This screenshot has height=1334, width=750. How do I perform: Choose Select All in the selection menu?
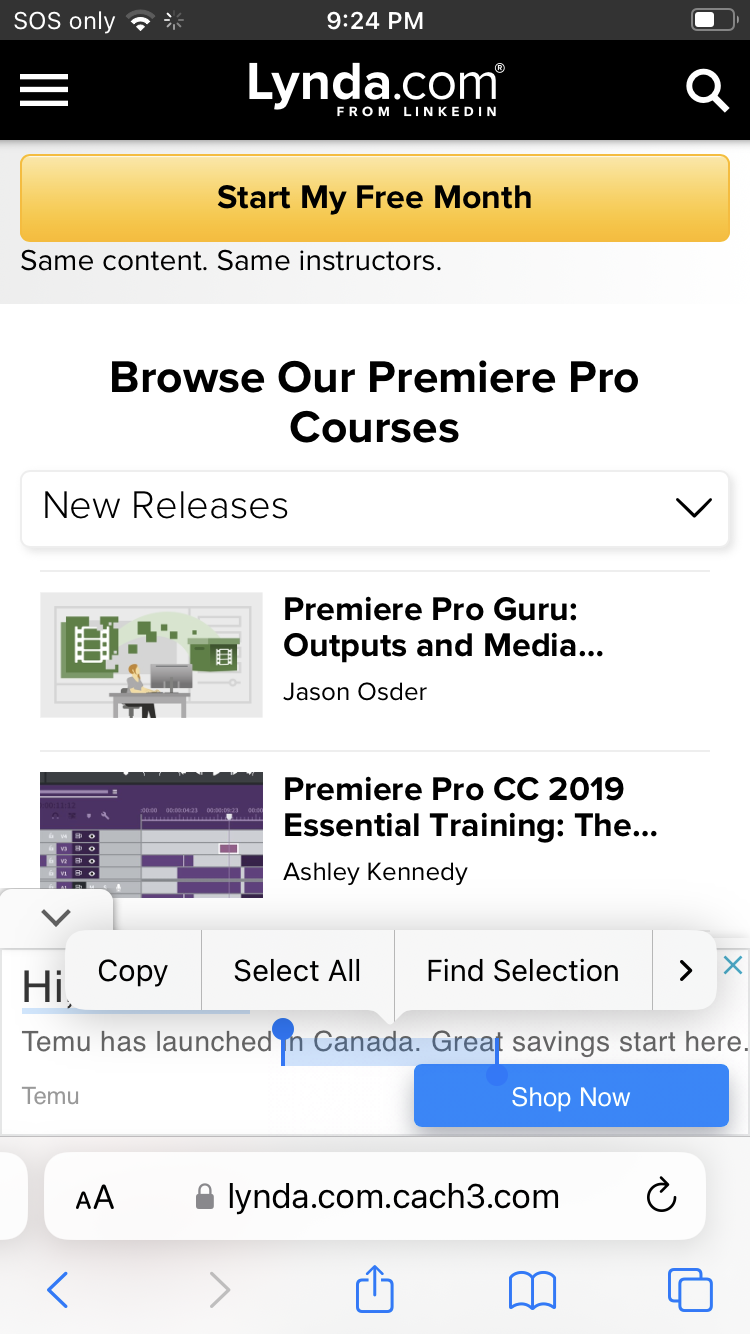(297, 970)
